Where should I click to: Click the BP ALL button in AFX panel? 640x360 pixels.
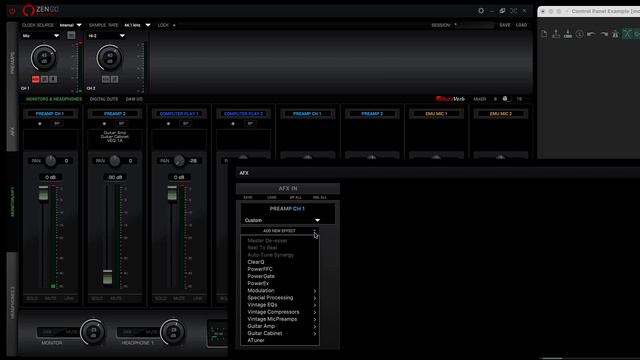coord(296,198)
